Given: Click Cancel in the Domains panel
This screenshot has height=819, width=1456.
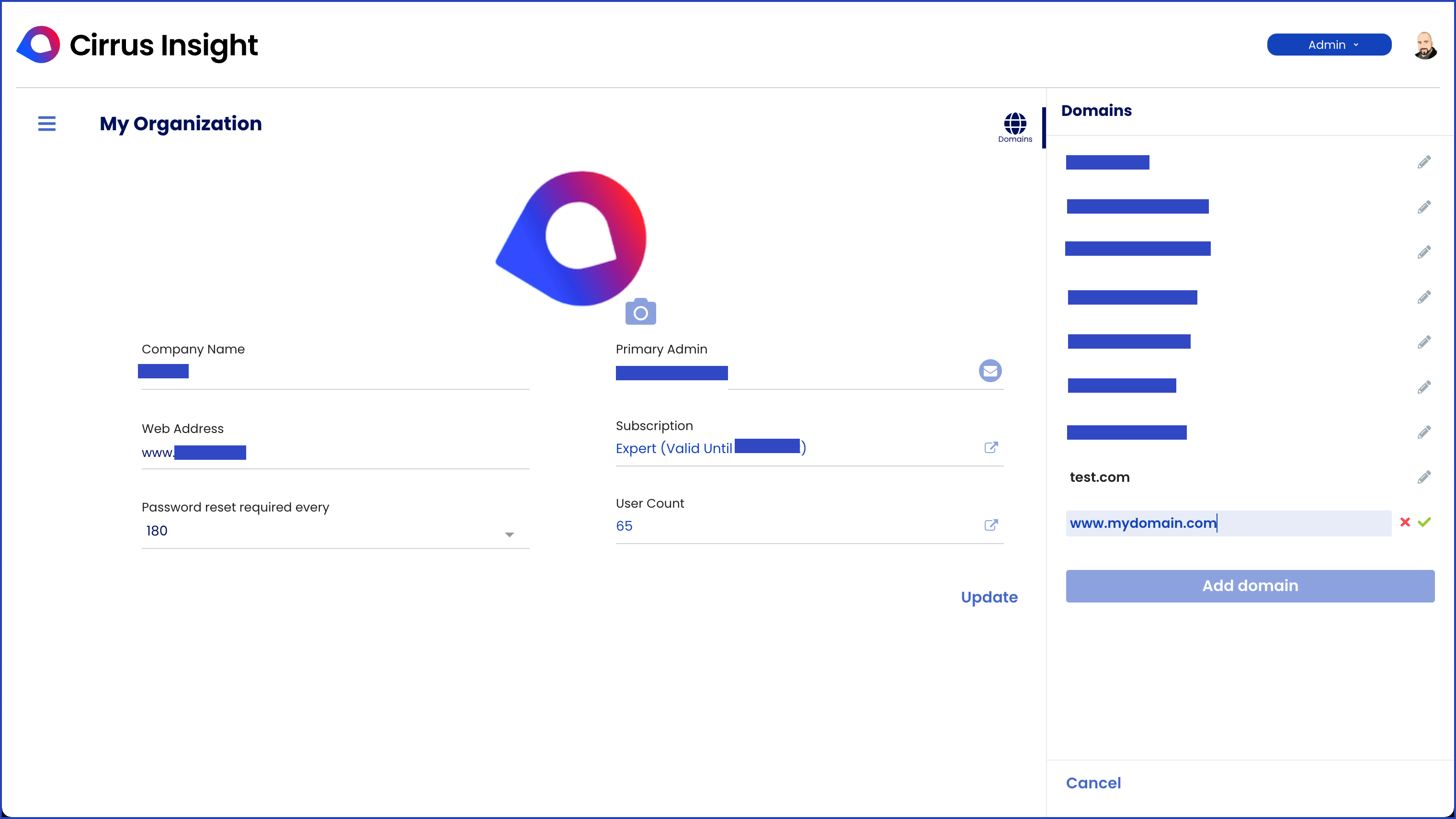Looking at the screenshot, I should tap(1093, 783).
